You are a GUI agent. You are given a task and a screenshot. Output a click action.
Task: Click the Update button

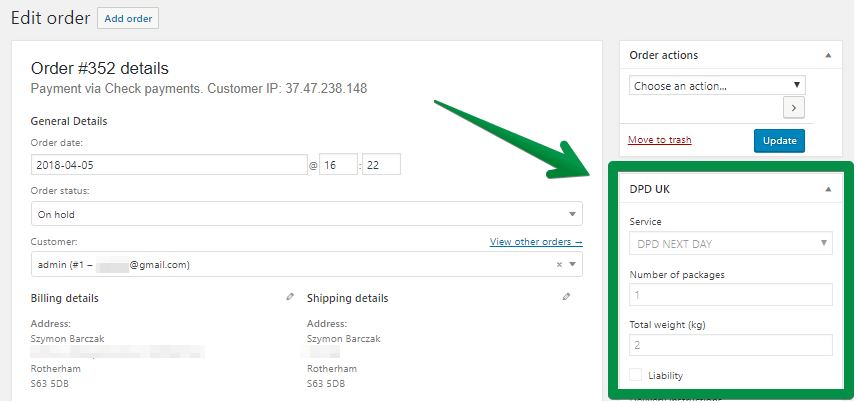pos(779,141)
